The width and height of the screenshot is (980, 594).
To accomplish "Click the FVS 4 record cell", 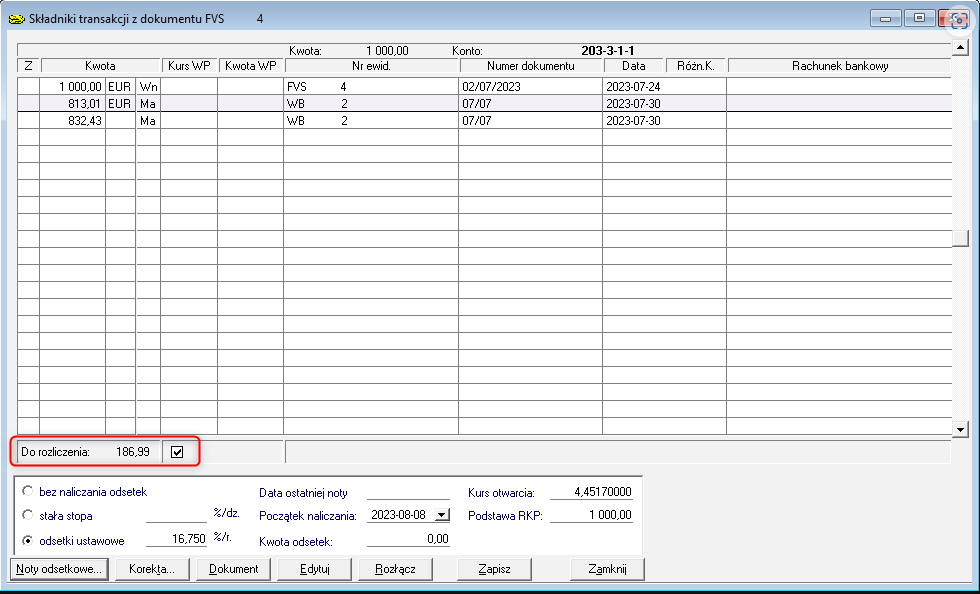I will 371,87.
